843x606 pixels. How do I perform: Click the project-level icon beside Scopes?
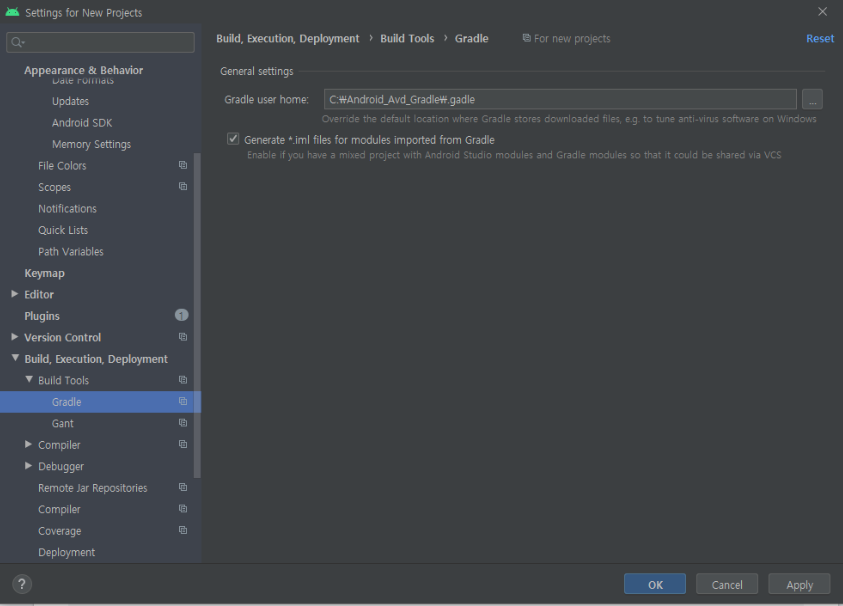click(183, 187)
